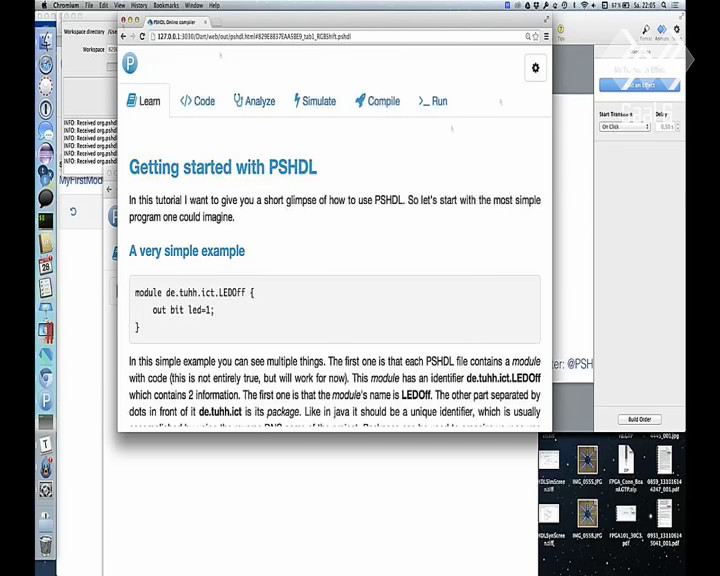The image size is (720, 576).
Task: Open Reminders checklist icon in Dock
Action: [45, 288]
